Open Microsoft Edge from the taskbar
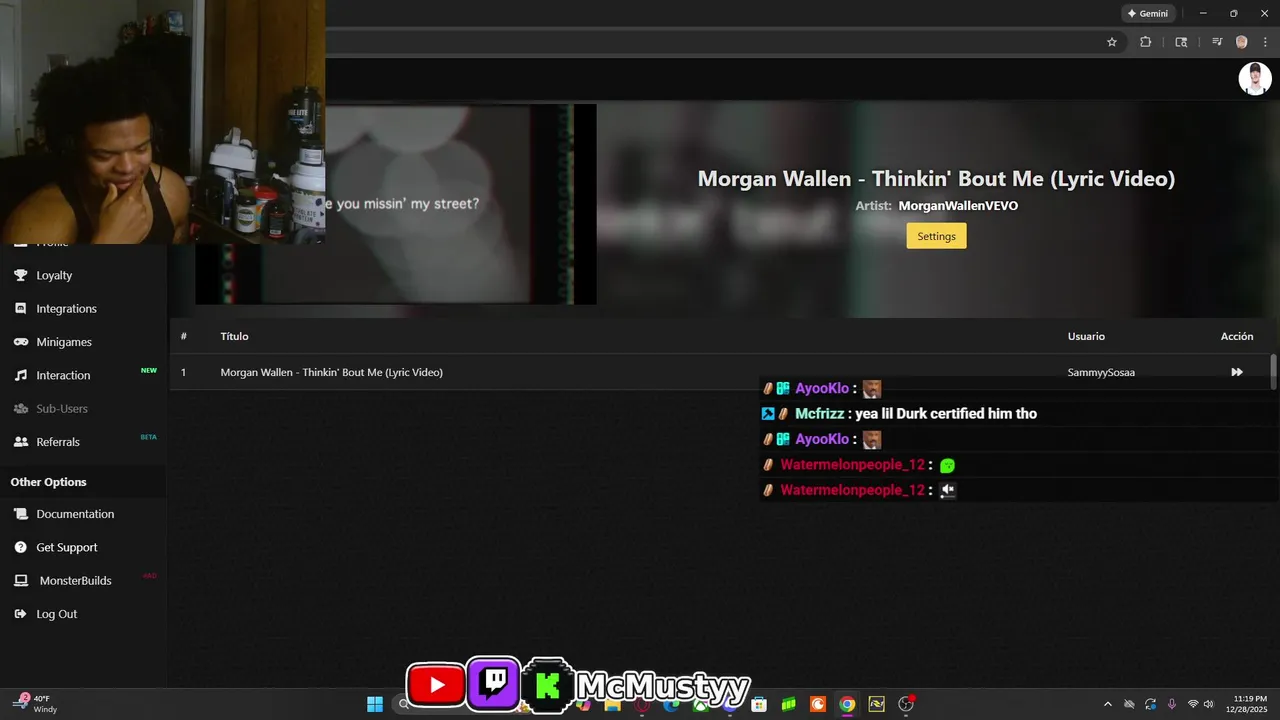This screenshot has width=1280, height=720. [x=671, y=705]
